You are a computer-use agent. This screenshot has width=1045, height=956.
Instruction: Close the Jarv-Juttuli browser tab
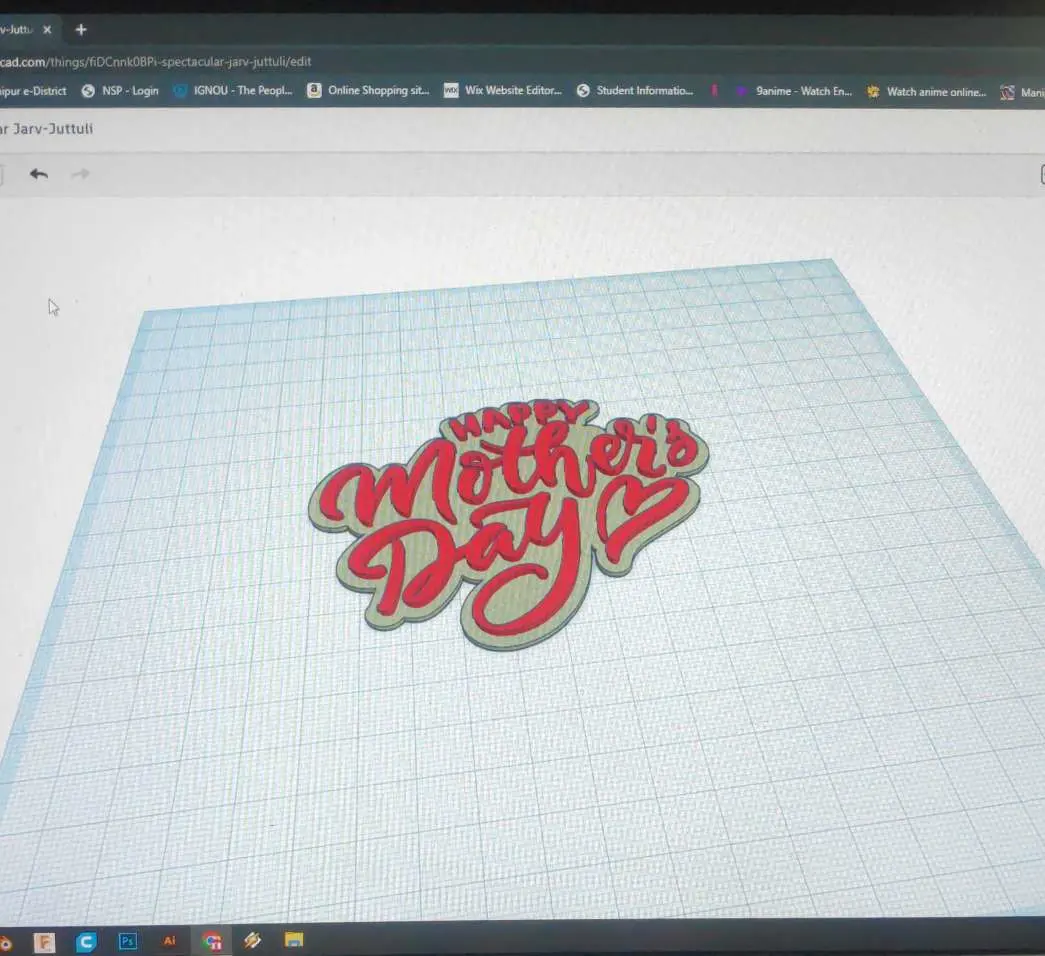(47, 29)
